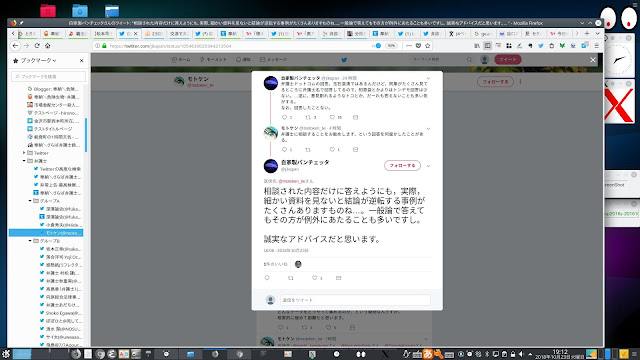The width and height of the screenshot is (640, 360).
Task: Close the active Twitter tab
Action: [x=136, y=33]
